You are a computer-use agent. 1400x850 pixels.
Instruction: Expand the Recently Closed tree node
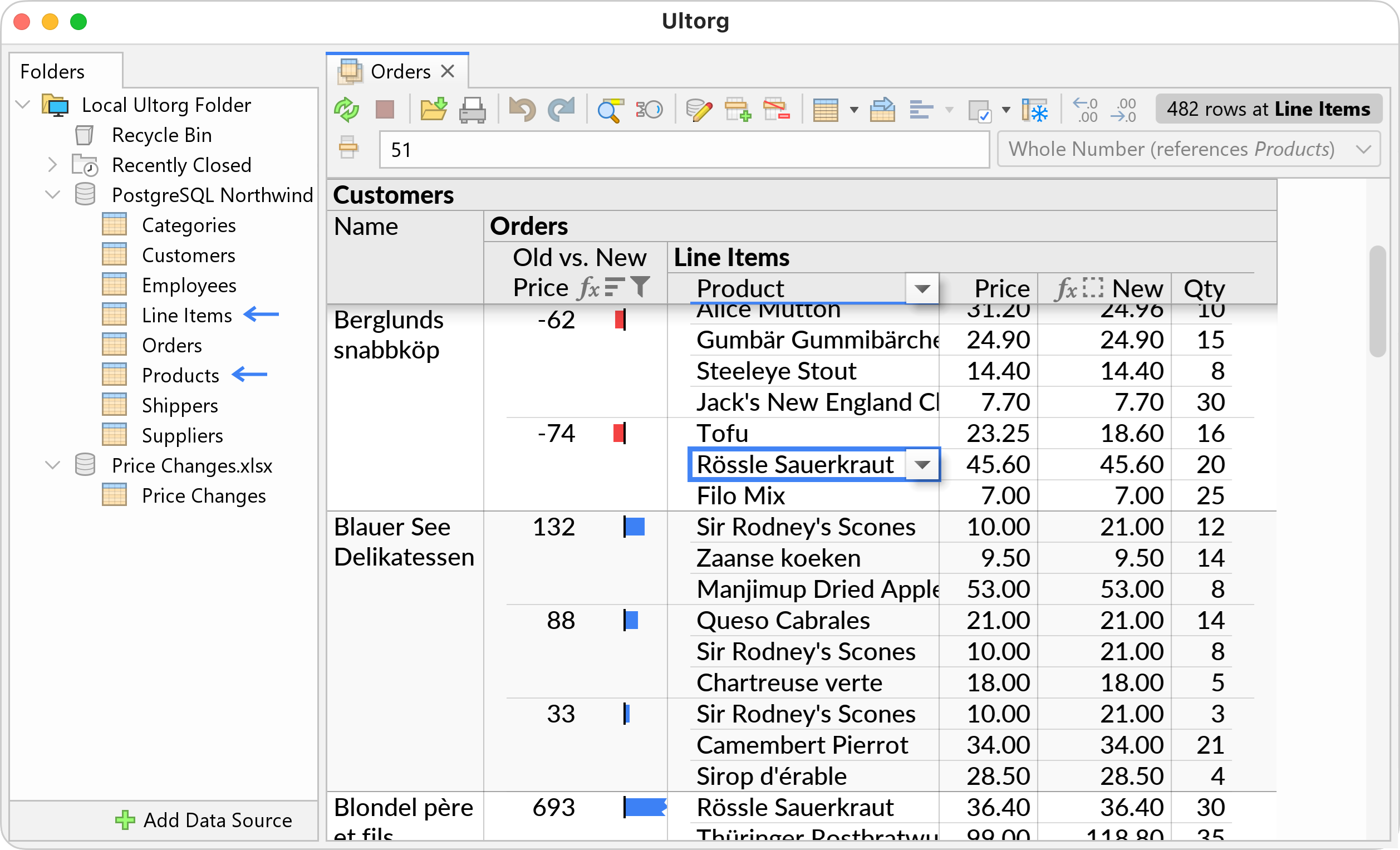[52, 165]
